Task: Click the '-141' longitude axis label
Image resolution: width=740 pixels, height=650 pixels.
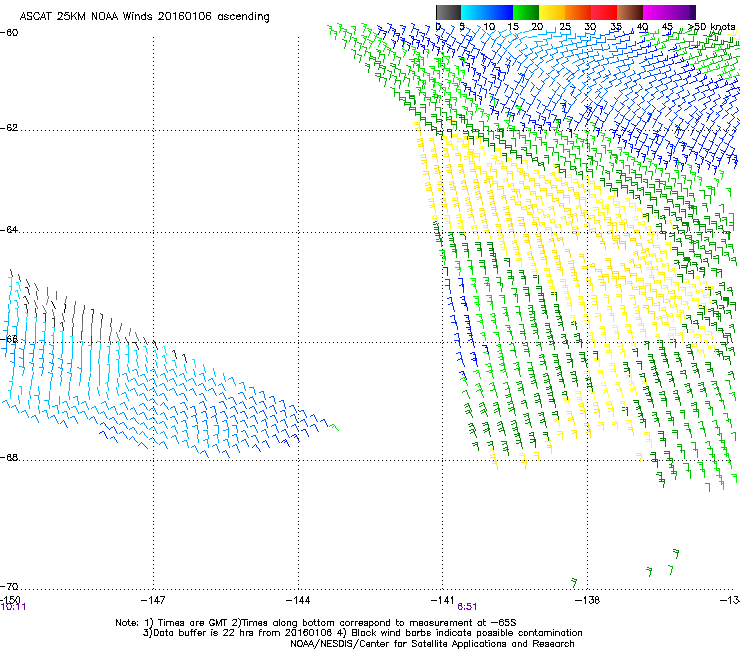Action: [443, 600]
